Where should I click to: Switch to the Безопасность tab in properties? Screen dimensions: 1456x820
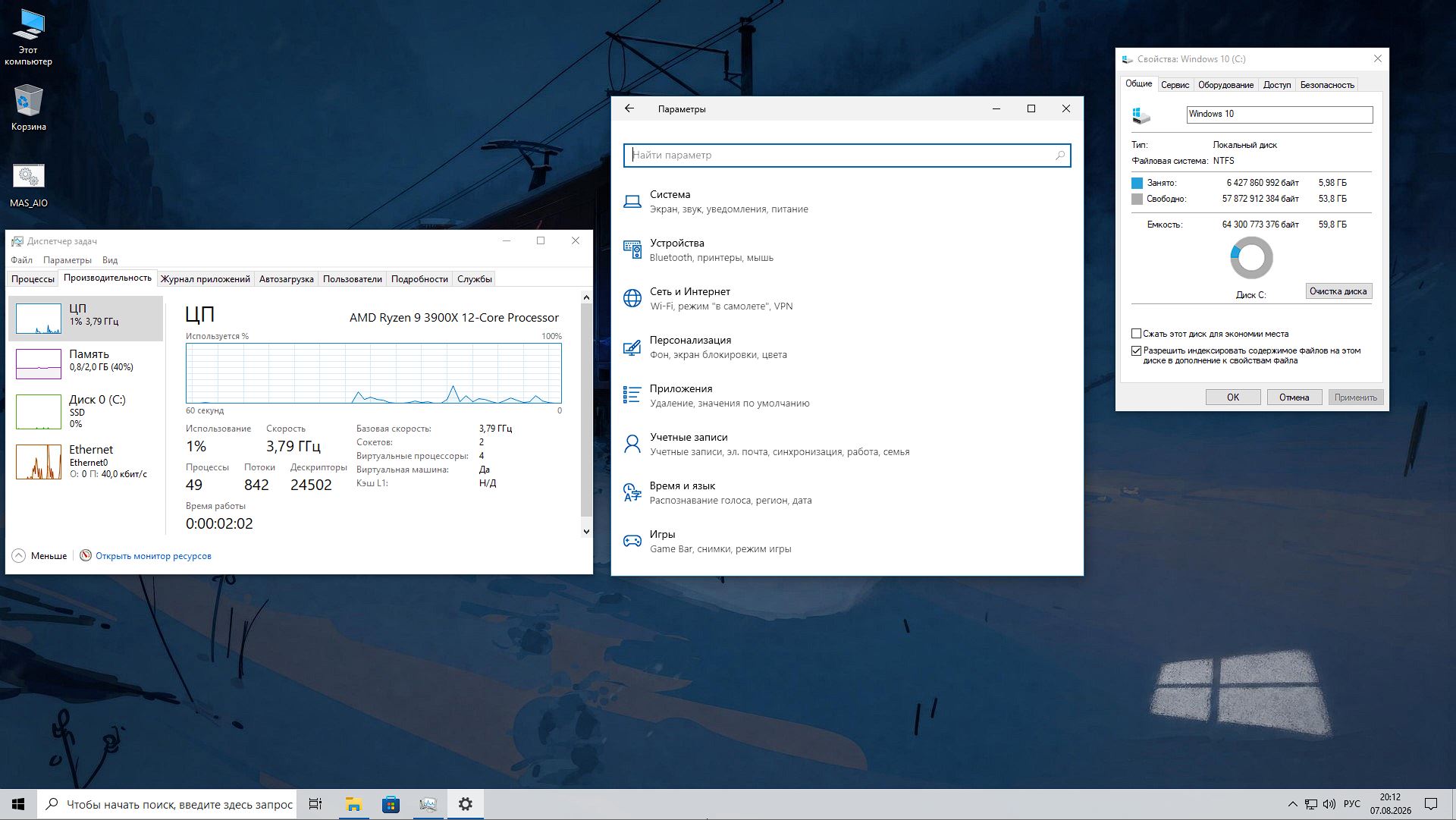1326,85
